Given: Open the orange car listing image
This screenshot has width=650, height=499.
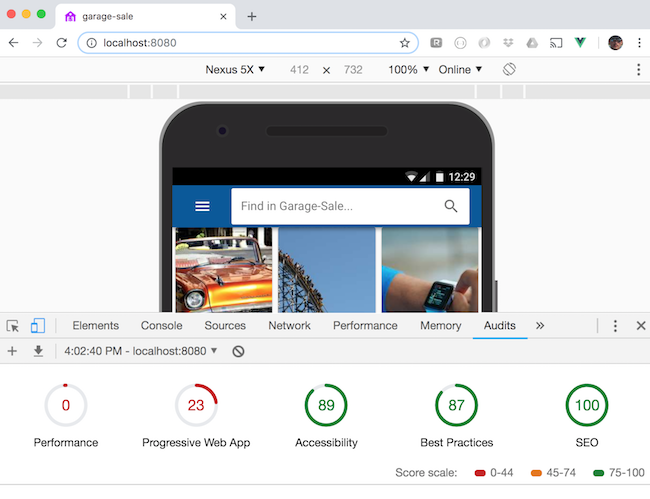Looking at the screenshot, I should pyautogui.click(x=224, y=269).
